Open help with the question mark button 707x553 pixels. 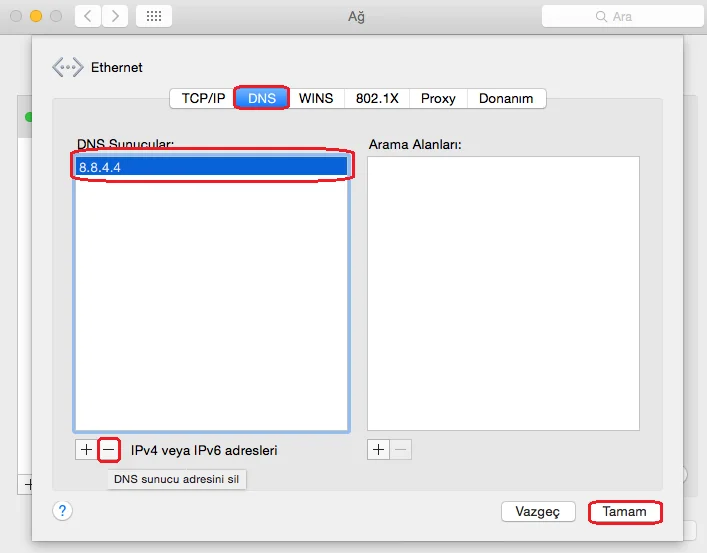click(x=62, y=511)
